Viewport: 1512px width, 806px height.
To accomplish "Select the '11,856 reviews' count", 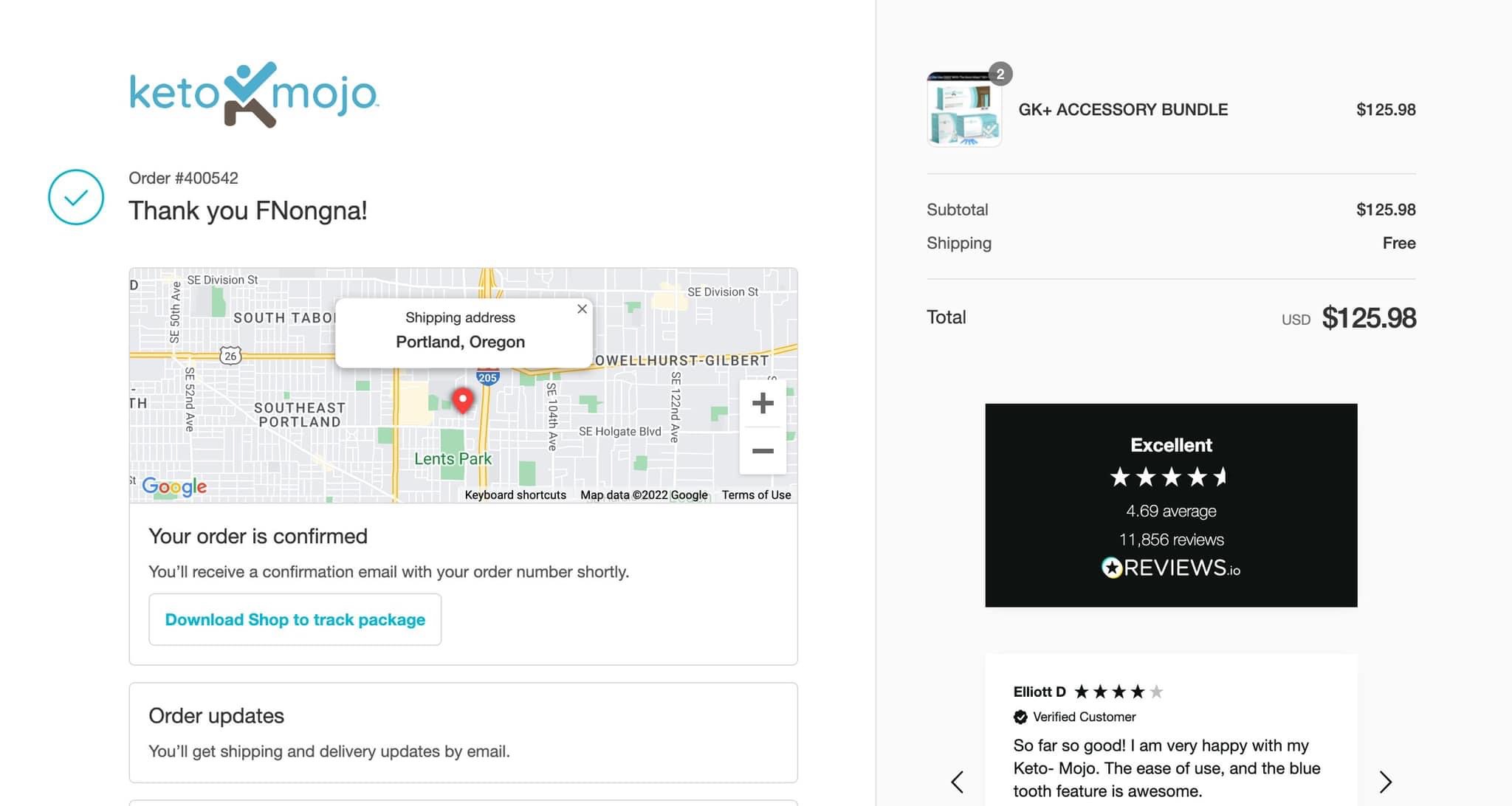I will tap(1171, 540).
